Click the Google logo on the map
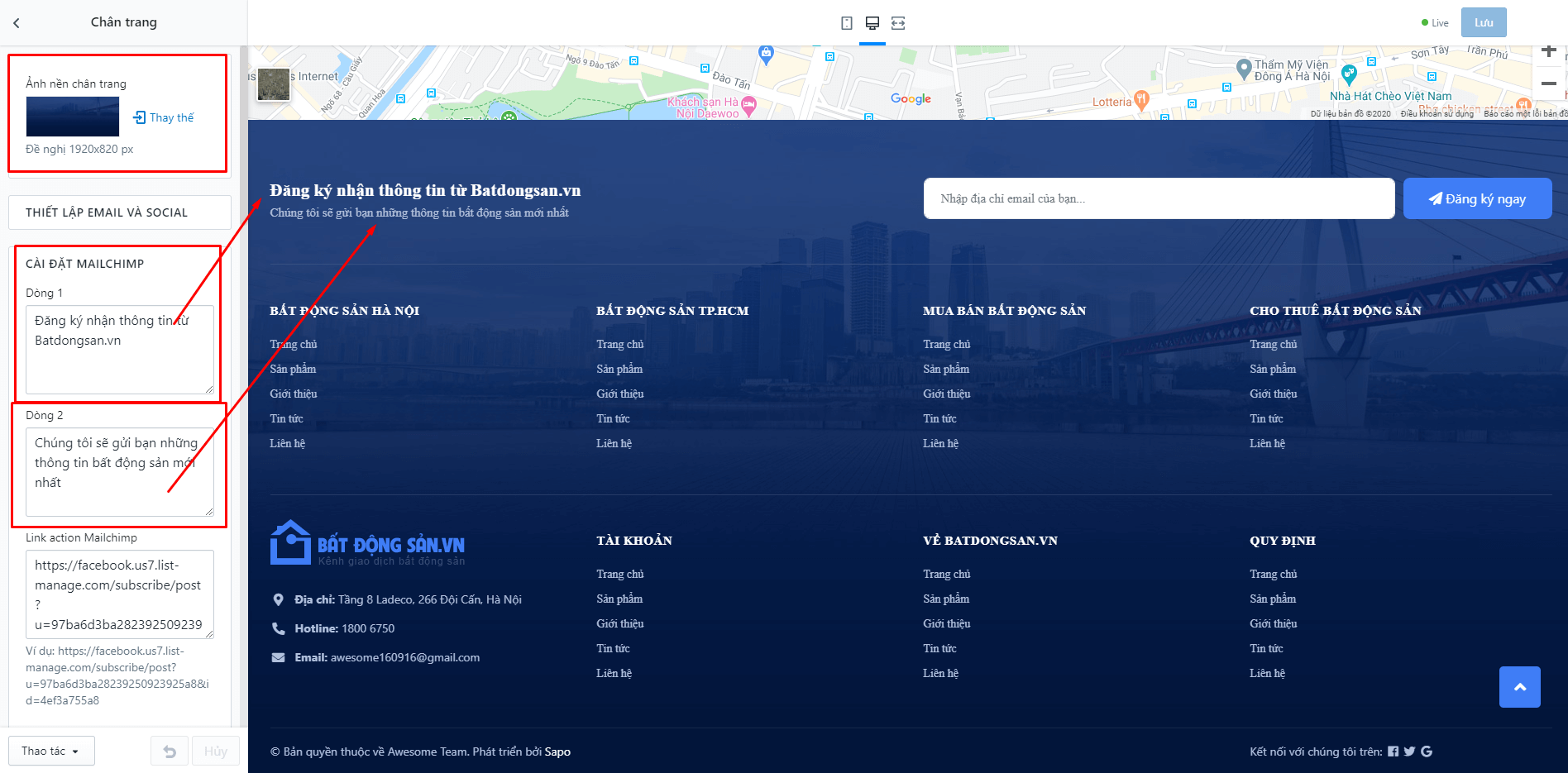 (x=911, y=98)
